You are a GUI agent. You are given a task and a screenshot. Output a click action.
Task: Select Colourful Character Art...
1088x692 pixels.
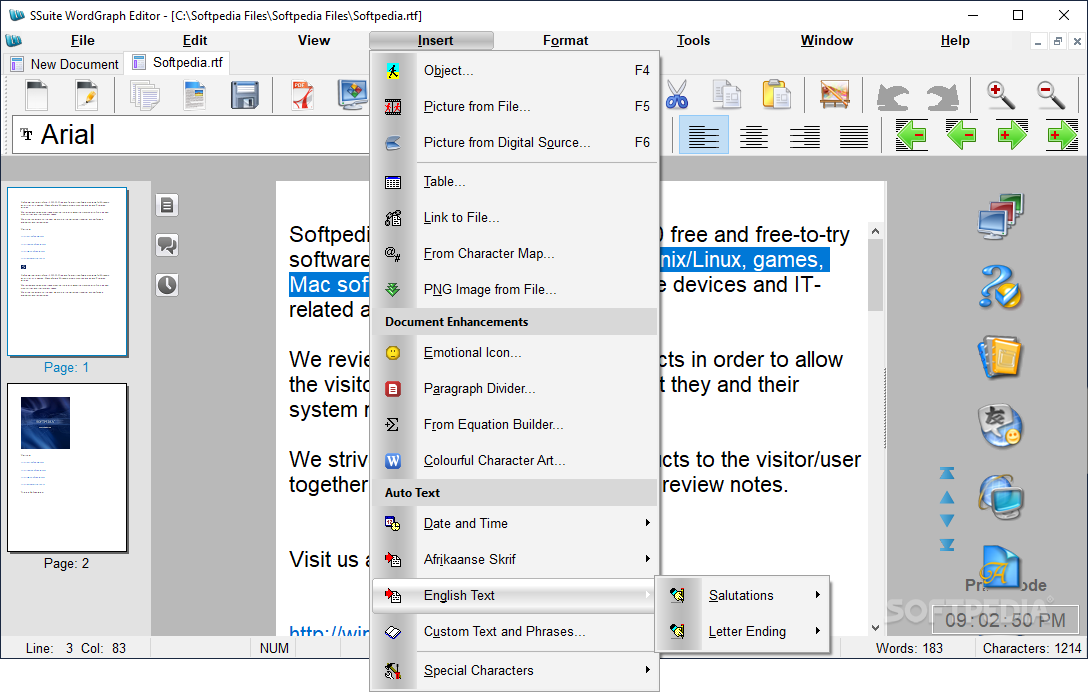click(515, 460)
